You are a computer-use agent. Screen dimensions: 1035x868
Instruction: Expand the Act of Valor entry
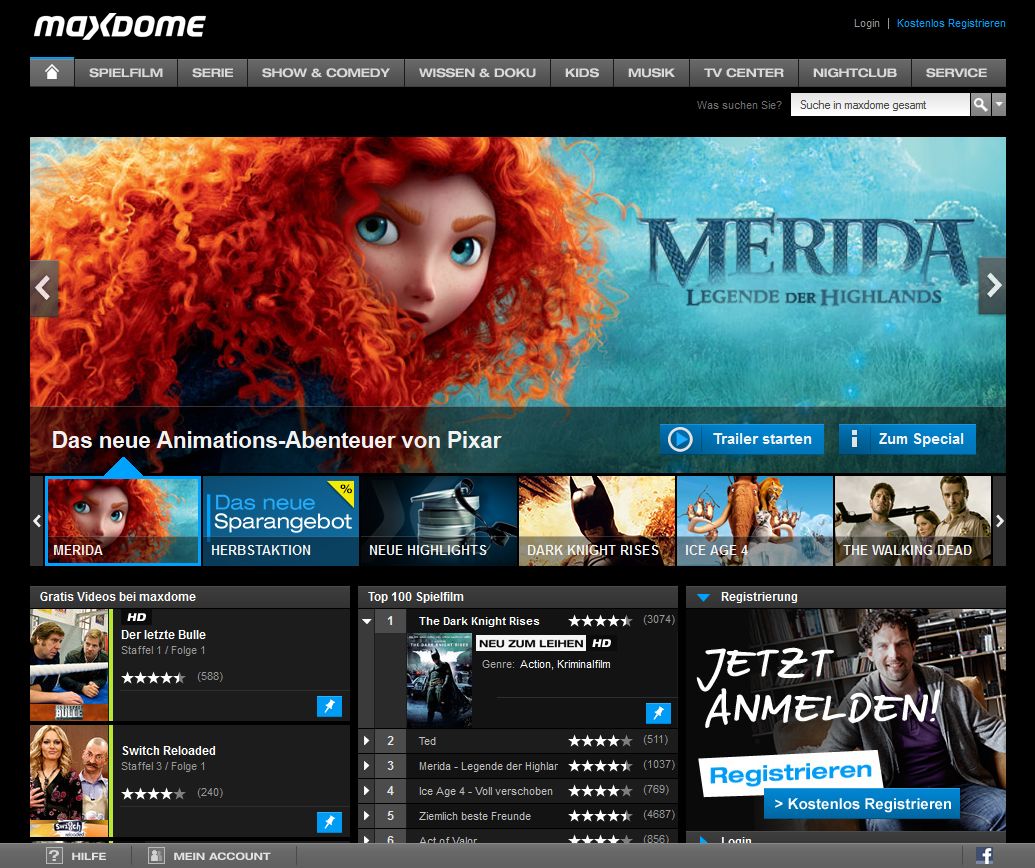366,840
